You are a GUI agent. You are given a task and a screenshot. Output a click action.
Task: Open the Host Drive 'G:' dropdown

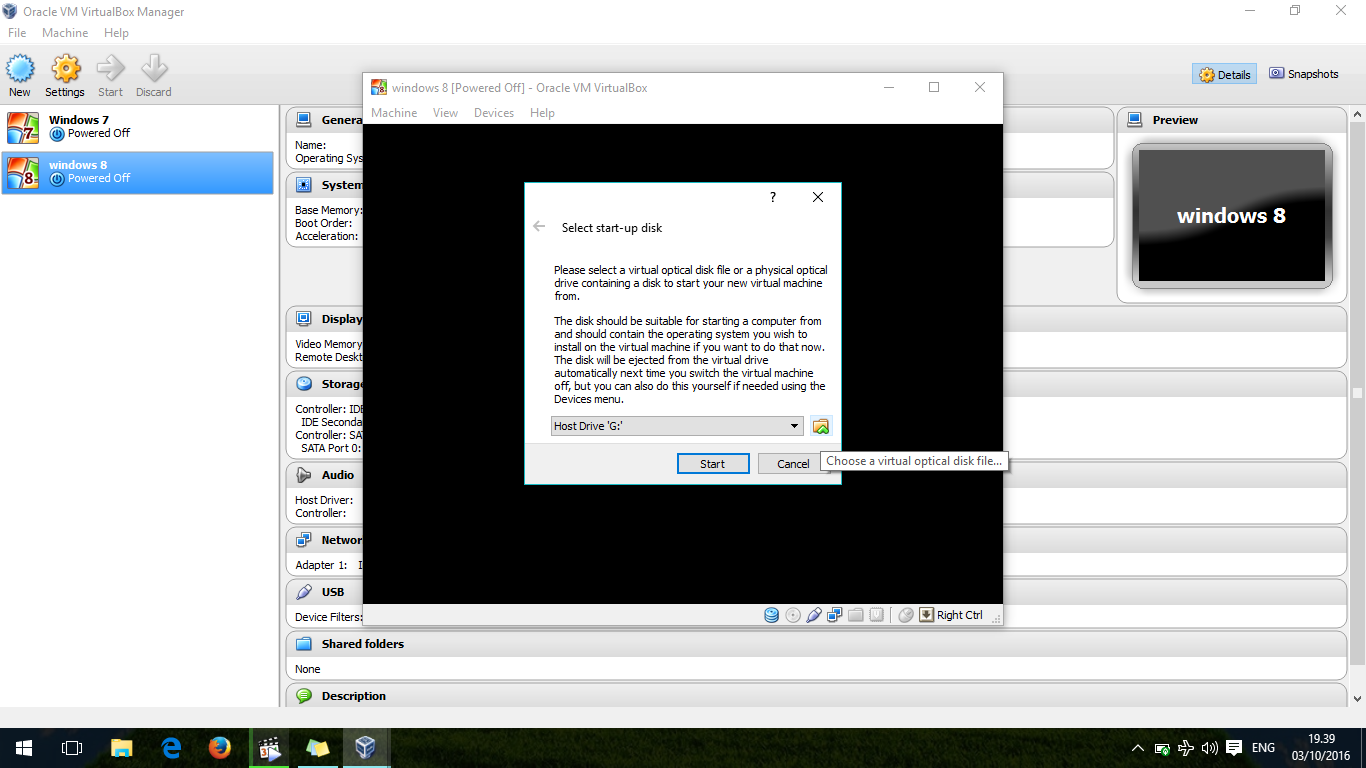coord(677,426)
